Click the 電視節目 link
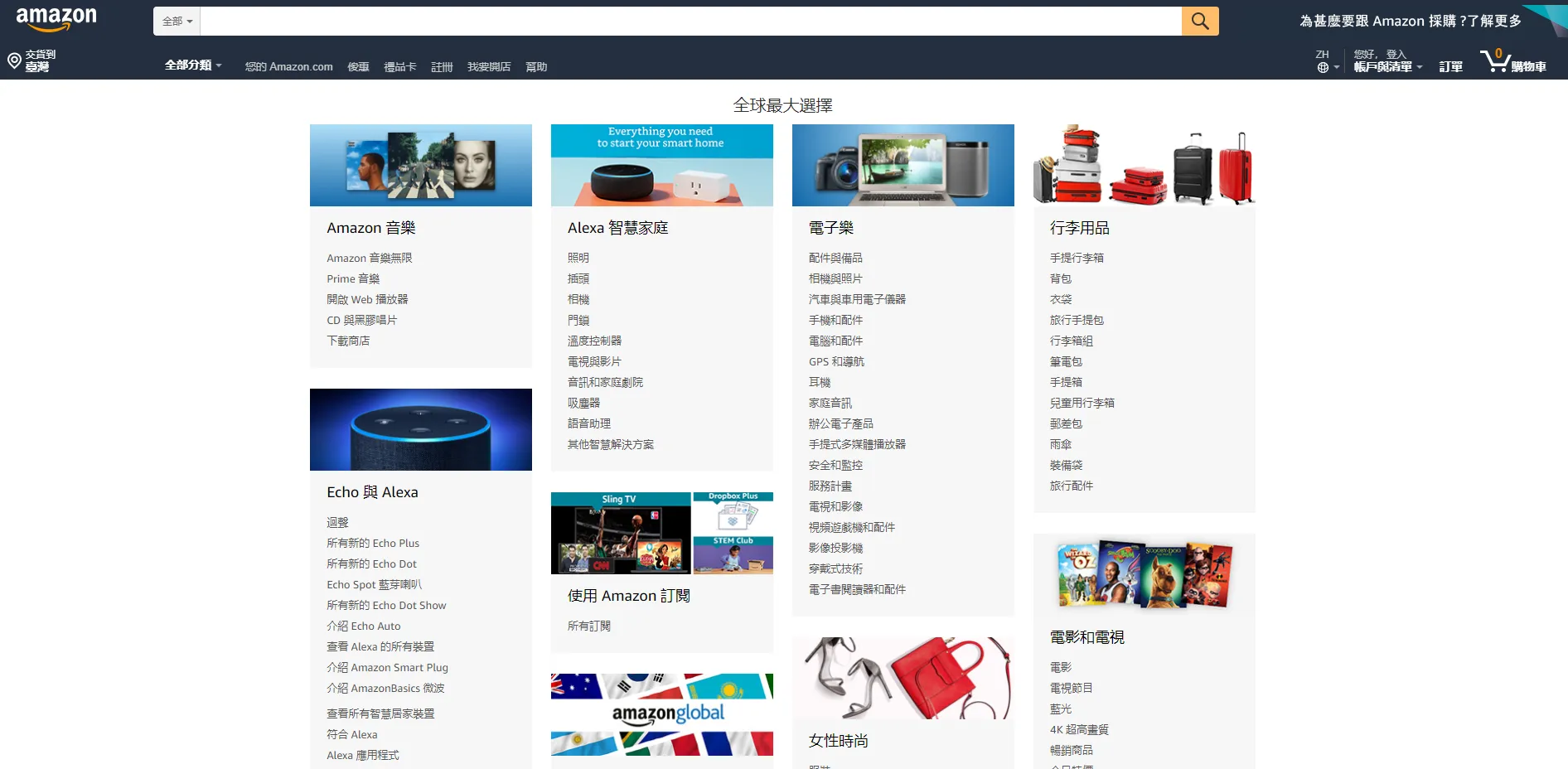Image resolution: width=1568 pixels, height=769 pixels. coord(1072,689)
